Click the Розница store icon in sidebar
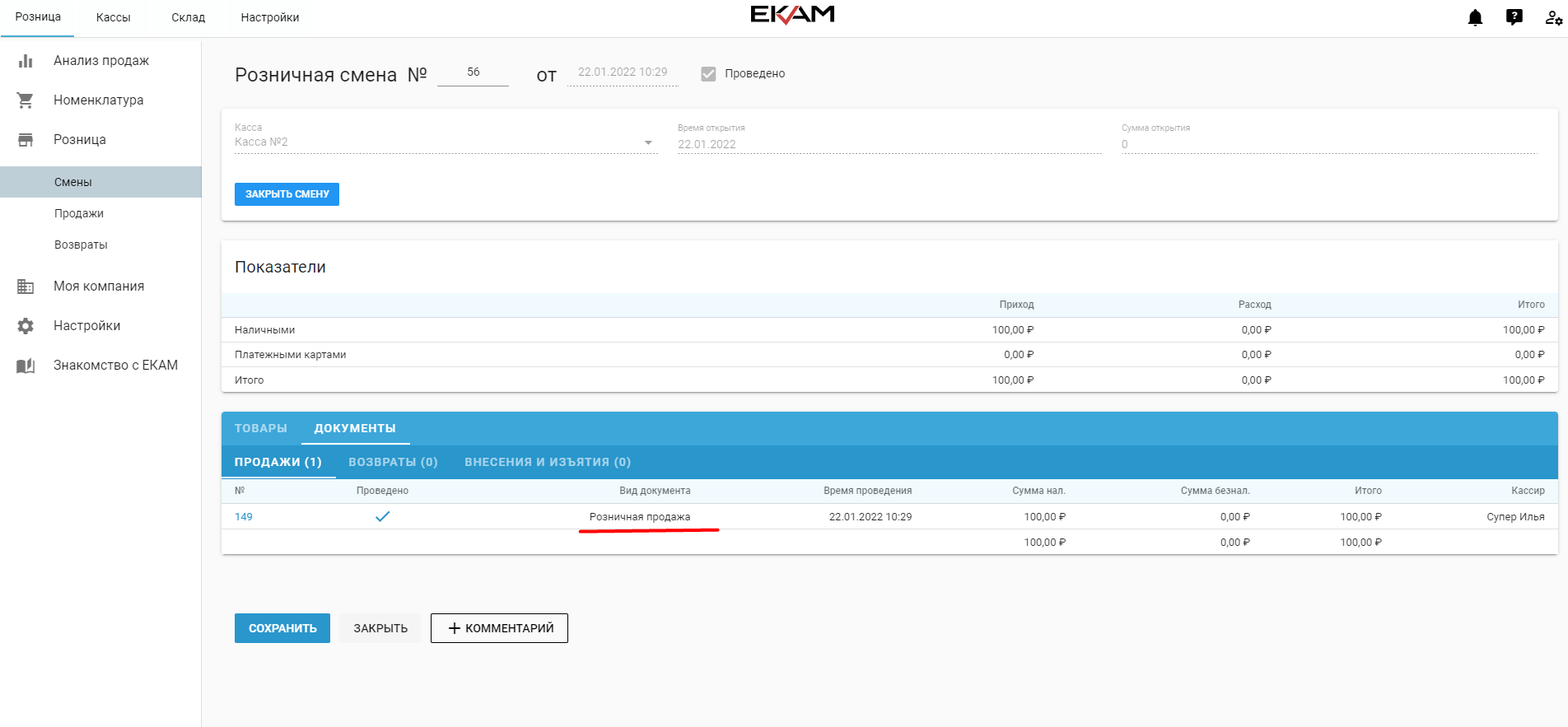Image resolution: width=1568 pixels, height=727 pixels. [26, 140]
